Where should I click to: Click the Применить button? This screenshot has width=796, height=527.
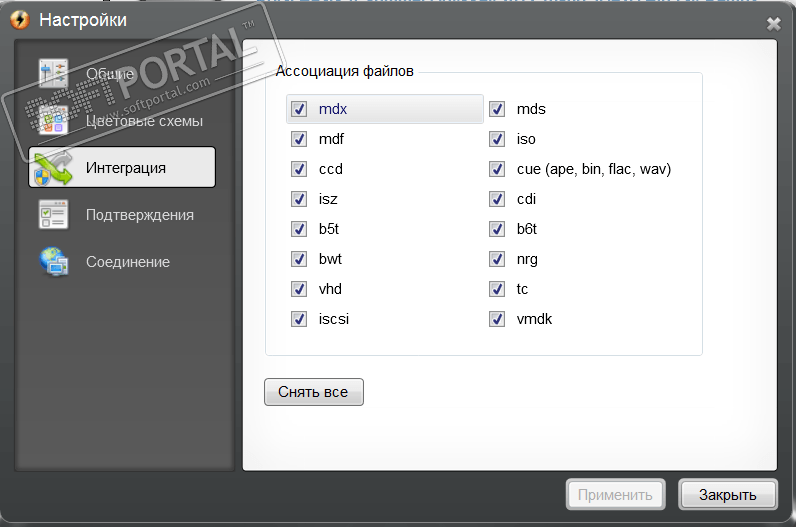pos(615,494)
